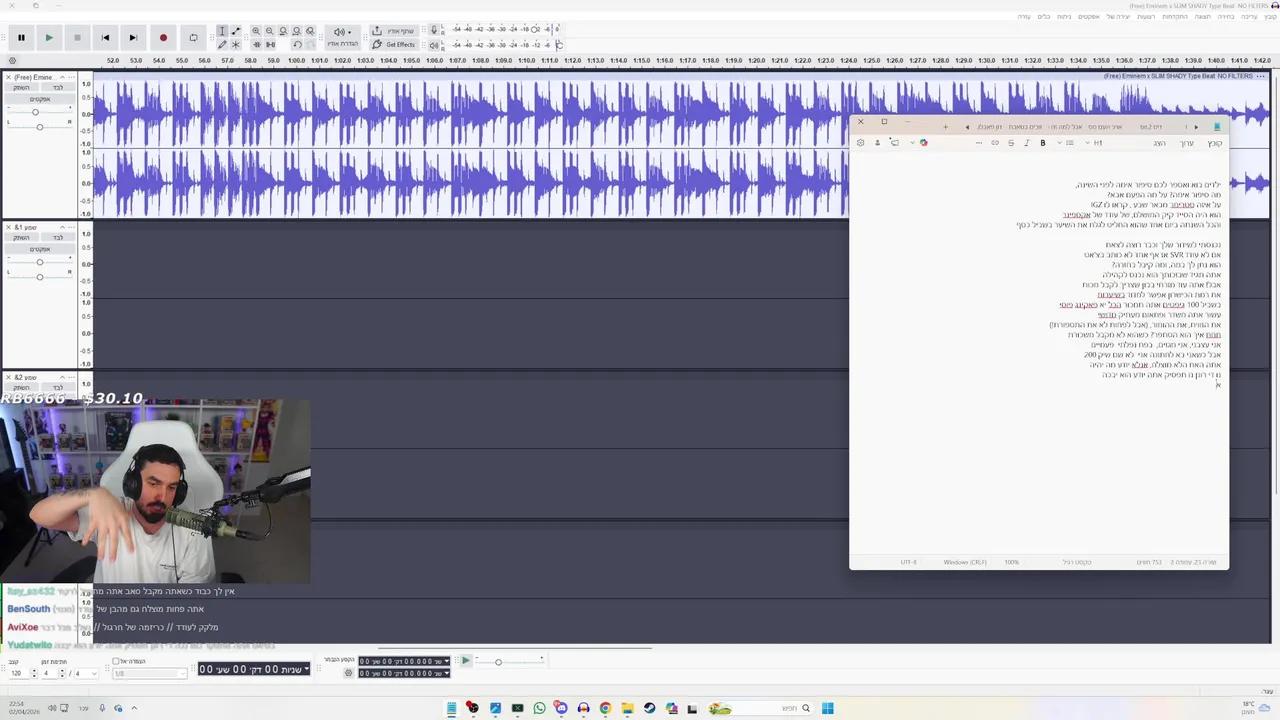Open the Audio Setup dropdown
This screenshot has height=720, width=1280.
(x=343, y=38)
